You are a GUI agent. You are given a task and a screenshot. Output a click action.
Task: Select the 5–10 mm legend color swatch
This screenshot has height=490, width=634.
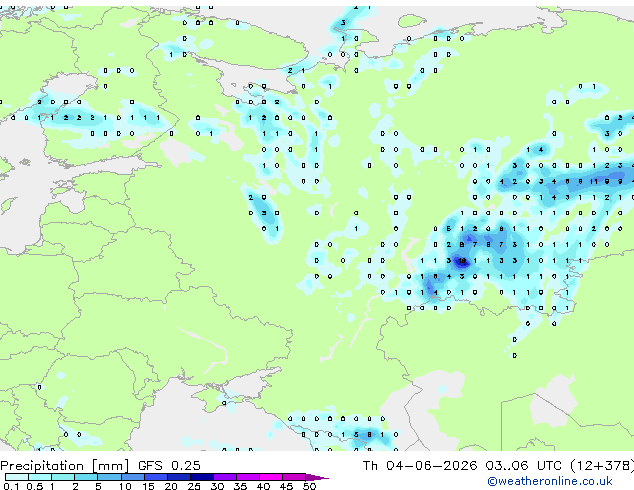pyautogui.click(x=109, y=477)
